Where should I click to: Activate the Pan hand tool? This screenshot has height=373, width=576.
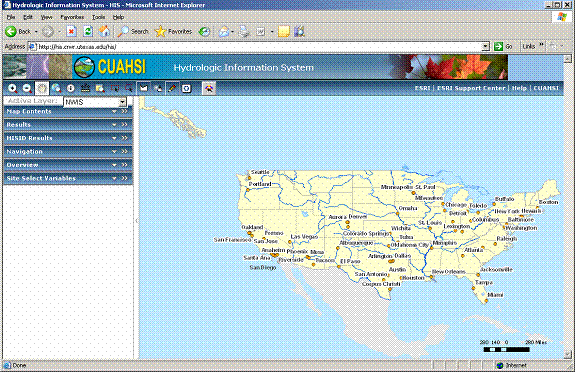[x=42, y=88]
